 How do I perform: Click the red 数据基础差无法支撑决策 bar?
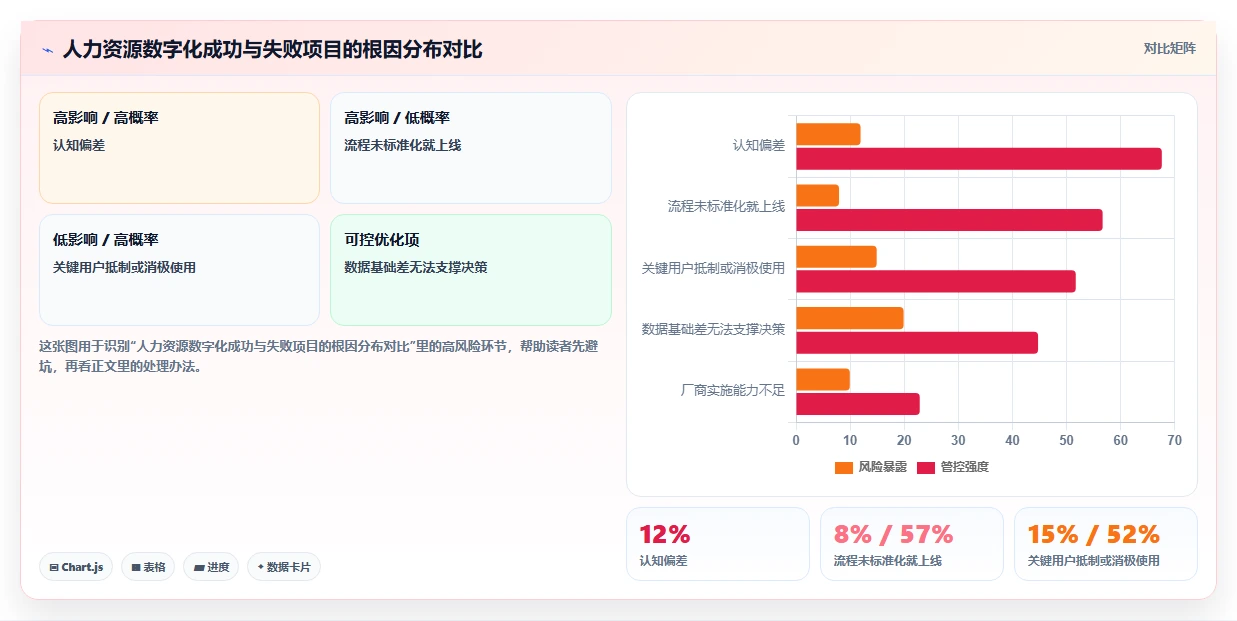point(917,343)
